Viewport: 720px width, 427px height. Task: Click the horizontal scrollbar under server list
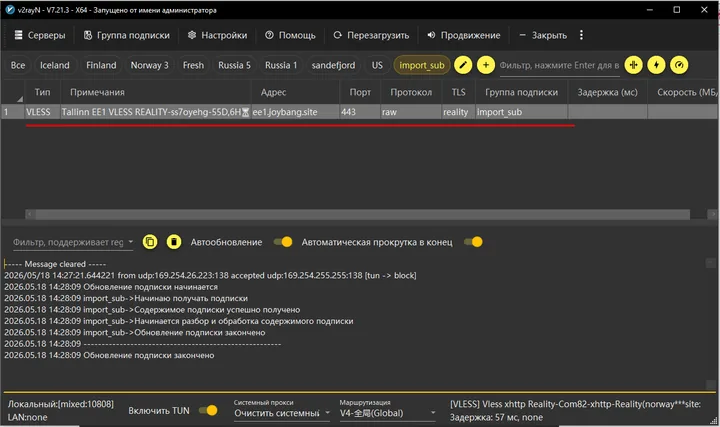362,214
